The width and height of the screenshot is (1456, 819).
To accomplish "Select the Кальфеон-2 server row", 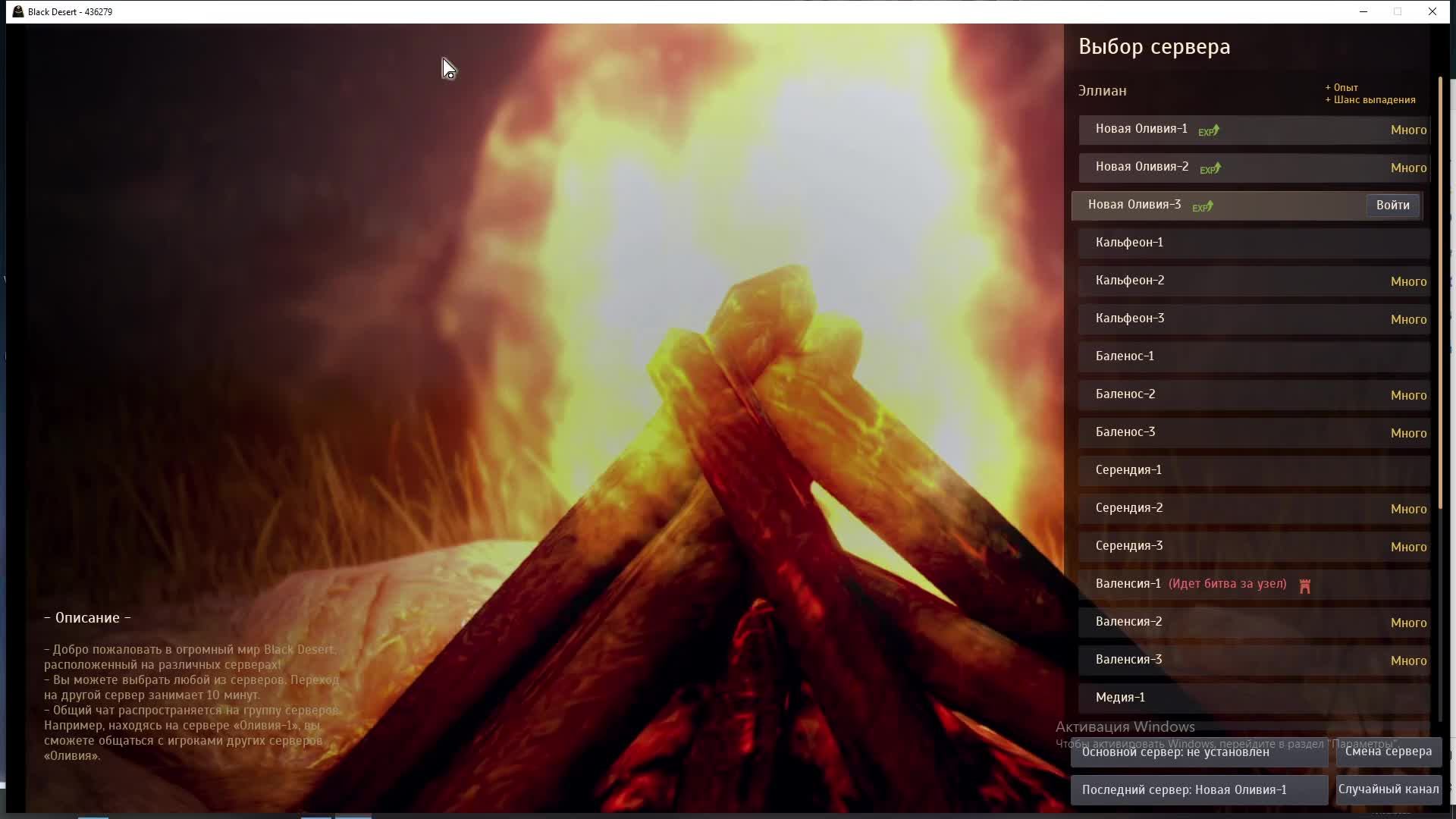I will click(x=1254, y=281).
